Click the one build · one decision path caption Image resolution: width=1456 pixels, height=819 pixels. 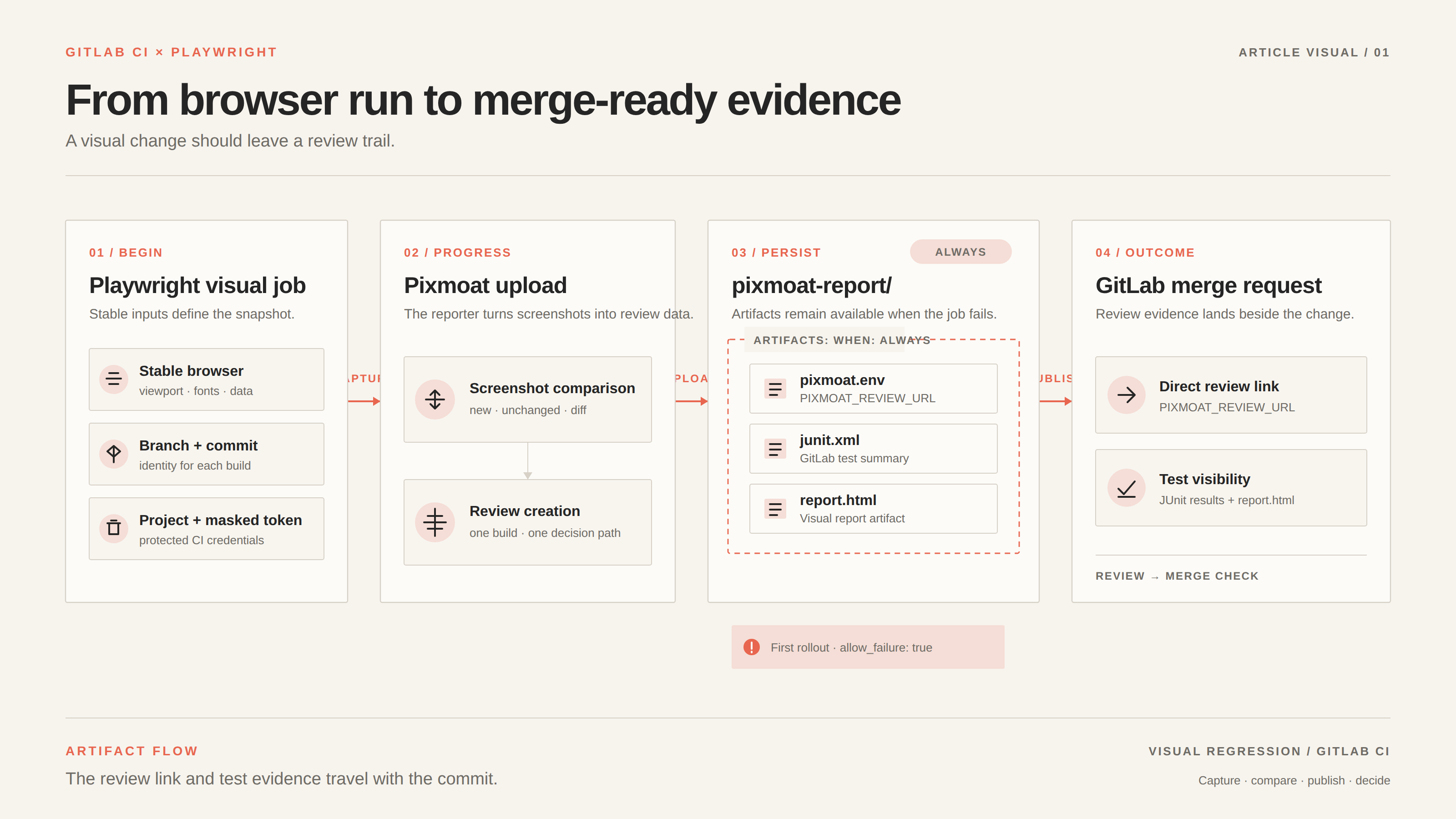pyautogui.click(x=545, y=533)
